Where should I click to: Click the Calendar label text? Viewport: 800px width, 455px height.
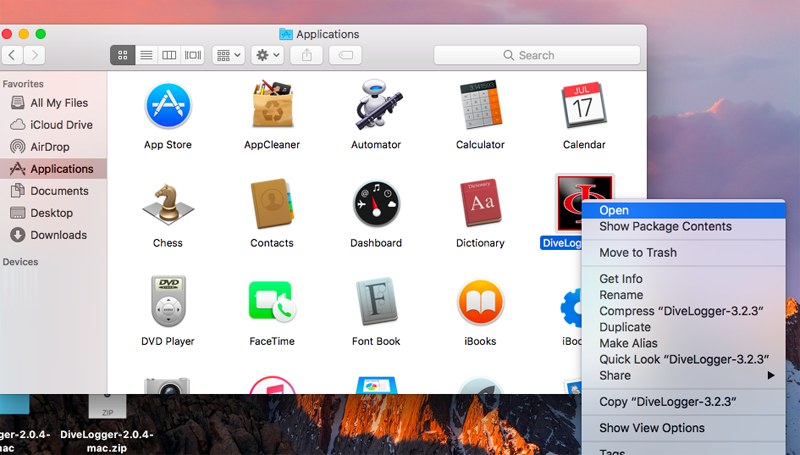click(x=584, y=145)
